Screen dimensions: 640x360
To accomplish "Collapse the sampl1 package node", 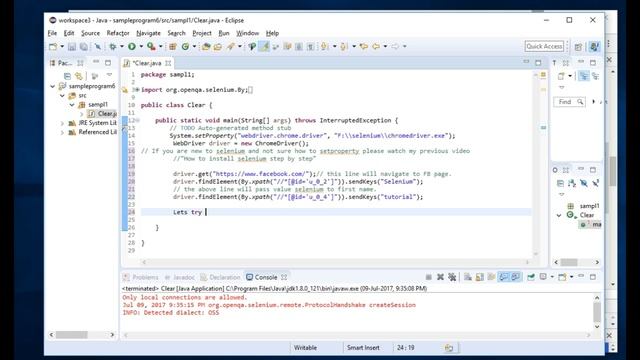I will 72,104.
